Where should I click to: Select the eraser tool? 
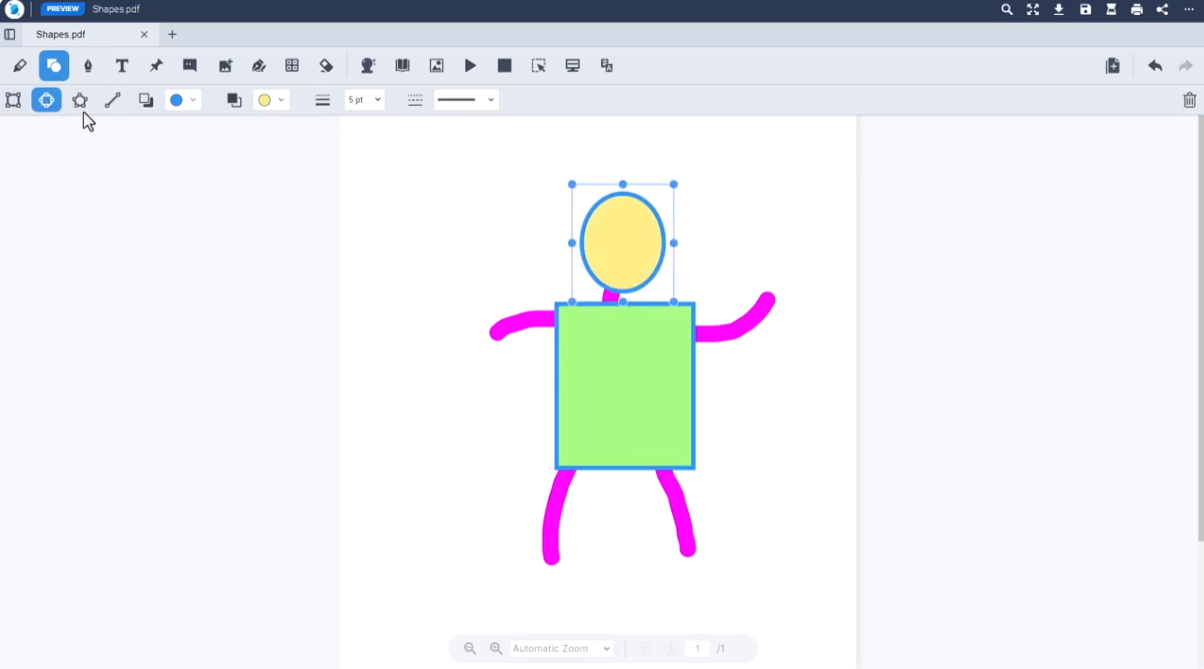pos(326,66)
